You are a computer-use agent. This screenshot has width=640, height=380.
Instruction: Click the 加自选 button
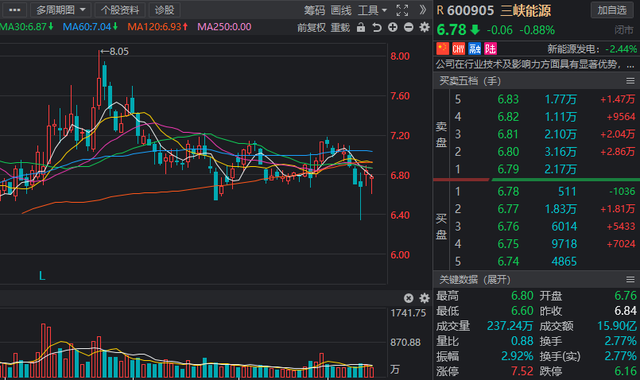[x=612, y=10]
